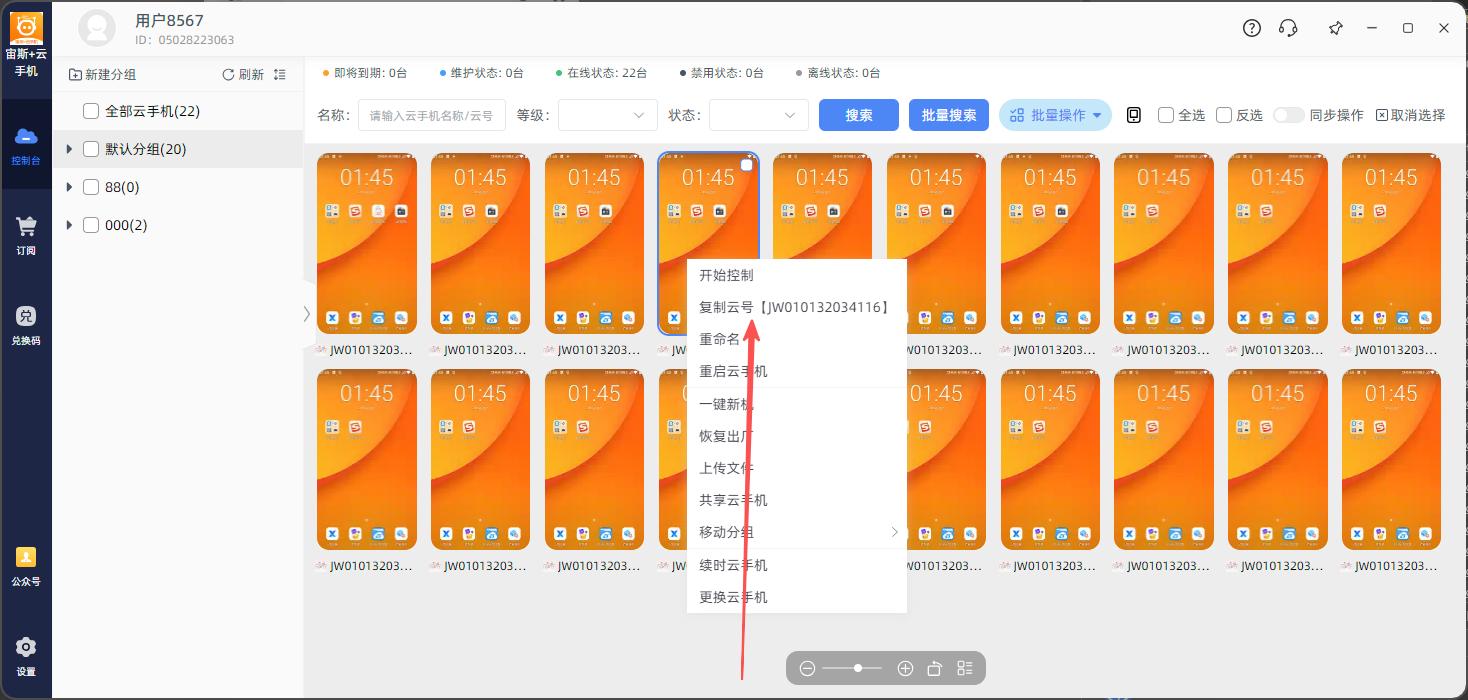Collapse the left group panel handle
Image resolution: width=1468 pixels, height=700 pixels.
[x=306, y=314]
